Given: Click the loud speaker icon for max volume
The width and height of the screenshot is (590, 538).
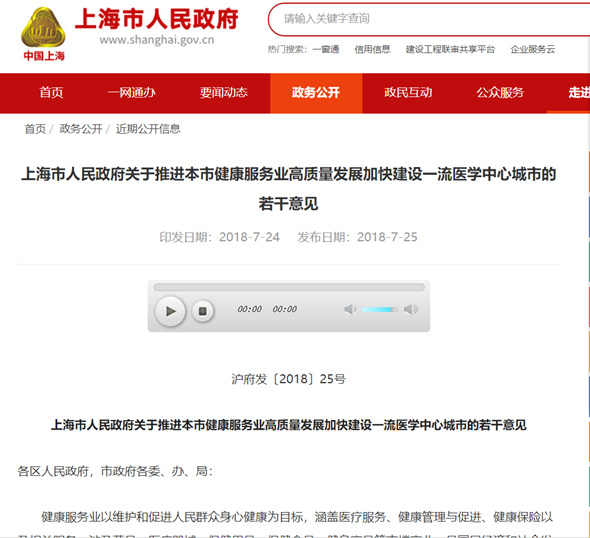Looking at the screenshot, I should tap(411, 309).
